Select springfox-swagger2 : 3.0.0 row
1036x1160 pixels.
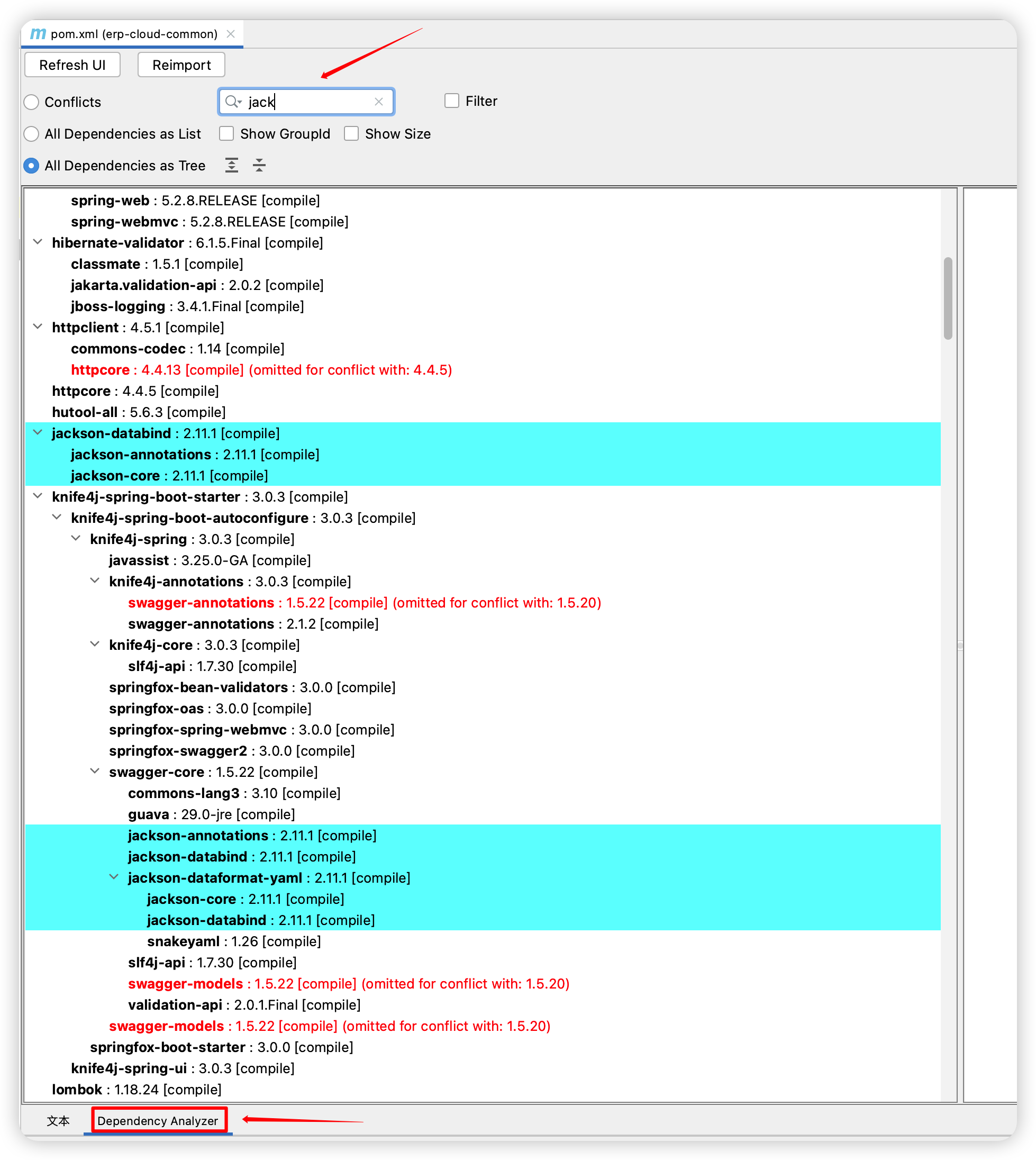[232, 751]
